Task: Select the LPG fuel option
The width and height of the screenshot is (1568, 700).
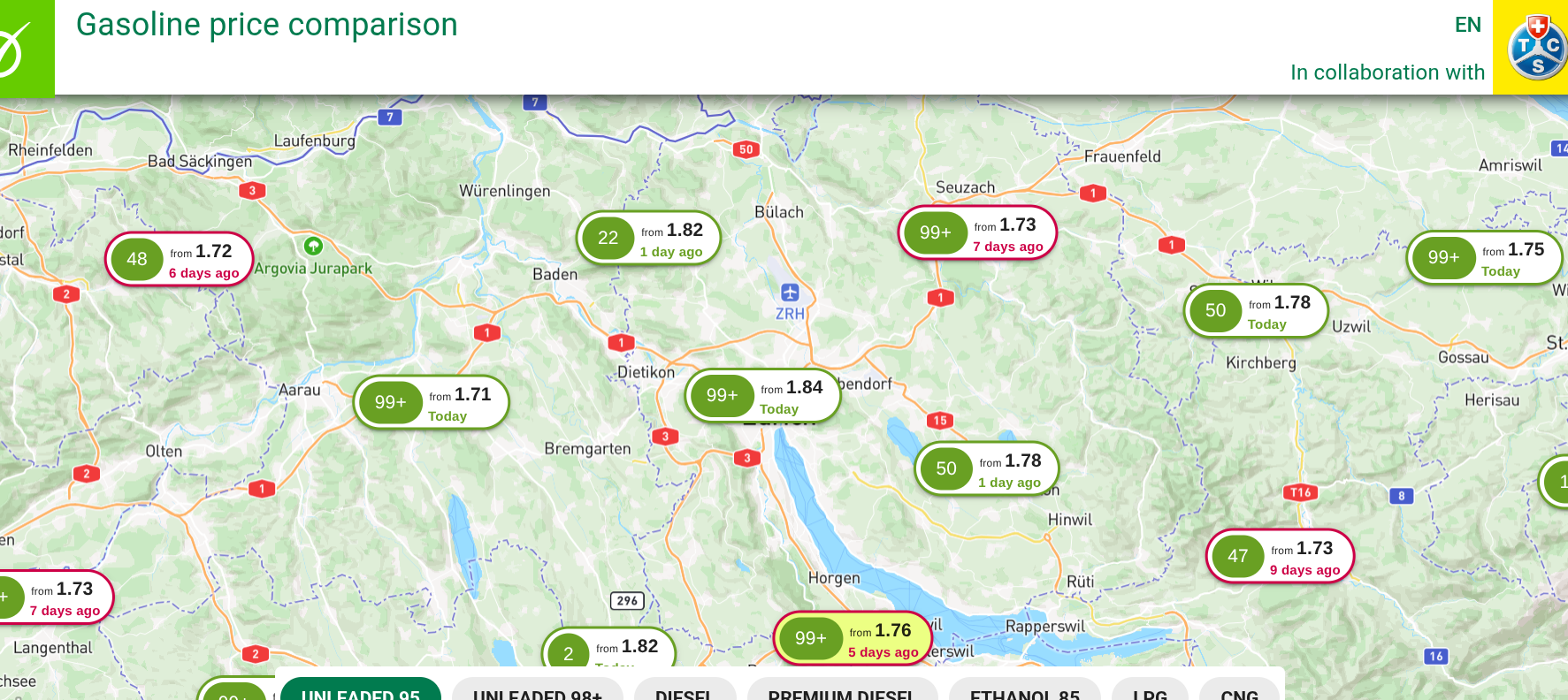Action: (x=1151, y=689)
